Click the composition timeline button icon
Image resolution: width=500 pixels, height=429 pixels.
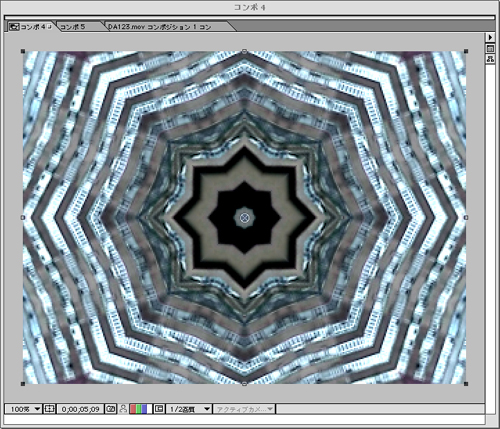coord(490,49)
